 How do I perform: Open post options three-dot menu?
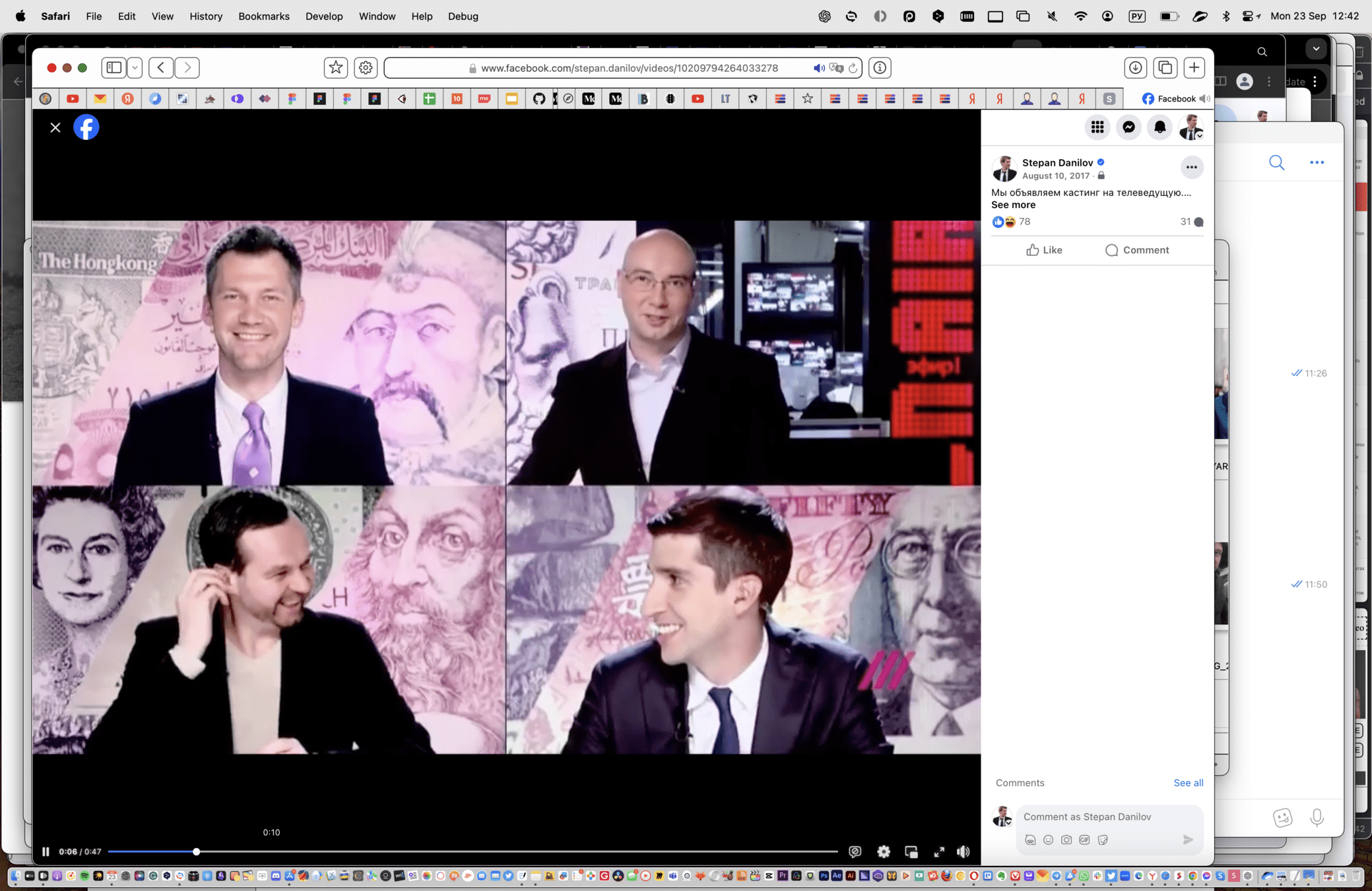(x=1191, y=167)
